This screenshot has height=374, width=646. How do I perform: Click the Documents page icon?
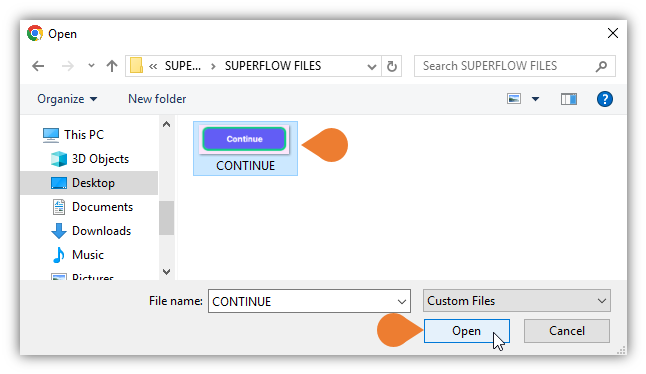(59, 207)
